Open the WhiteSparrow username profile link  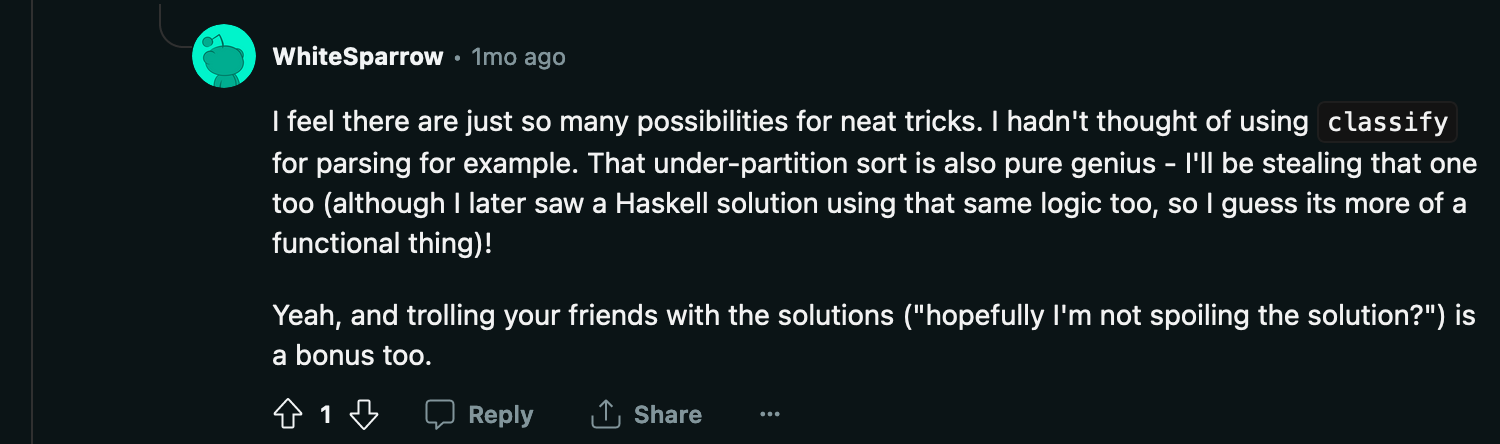tap(358, 57)
